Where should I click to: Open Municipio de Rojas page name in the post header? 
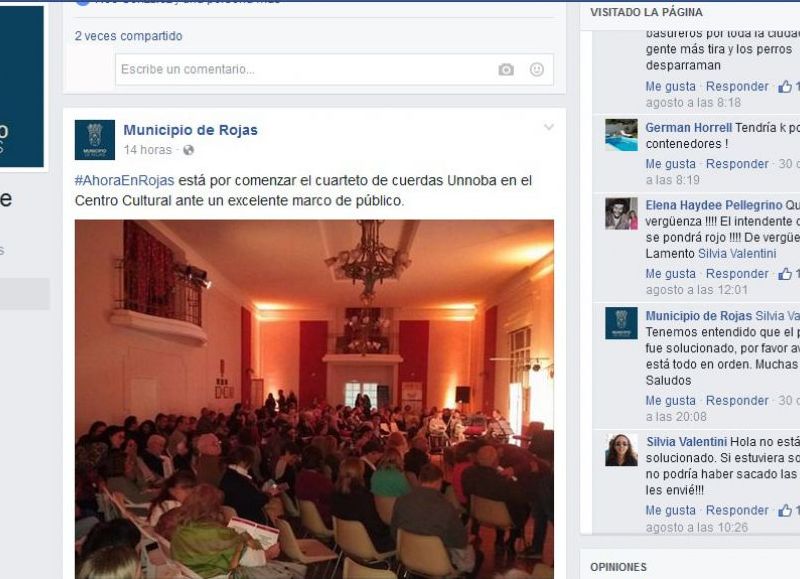click(x=190, y=130)
